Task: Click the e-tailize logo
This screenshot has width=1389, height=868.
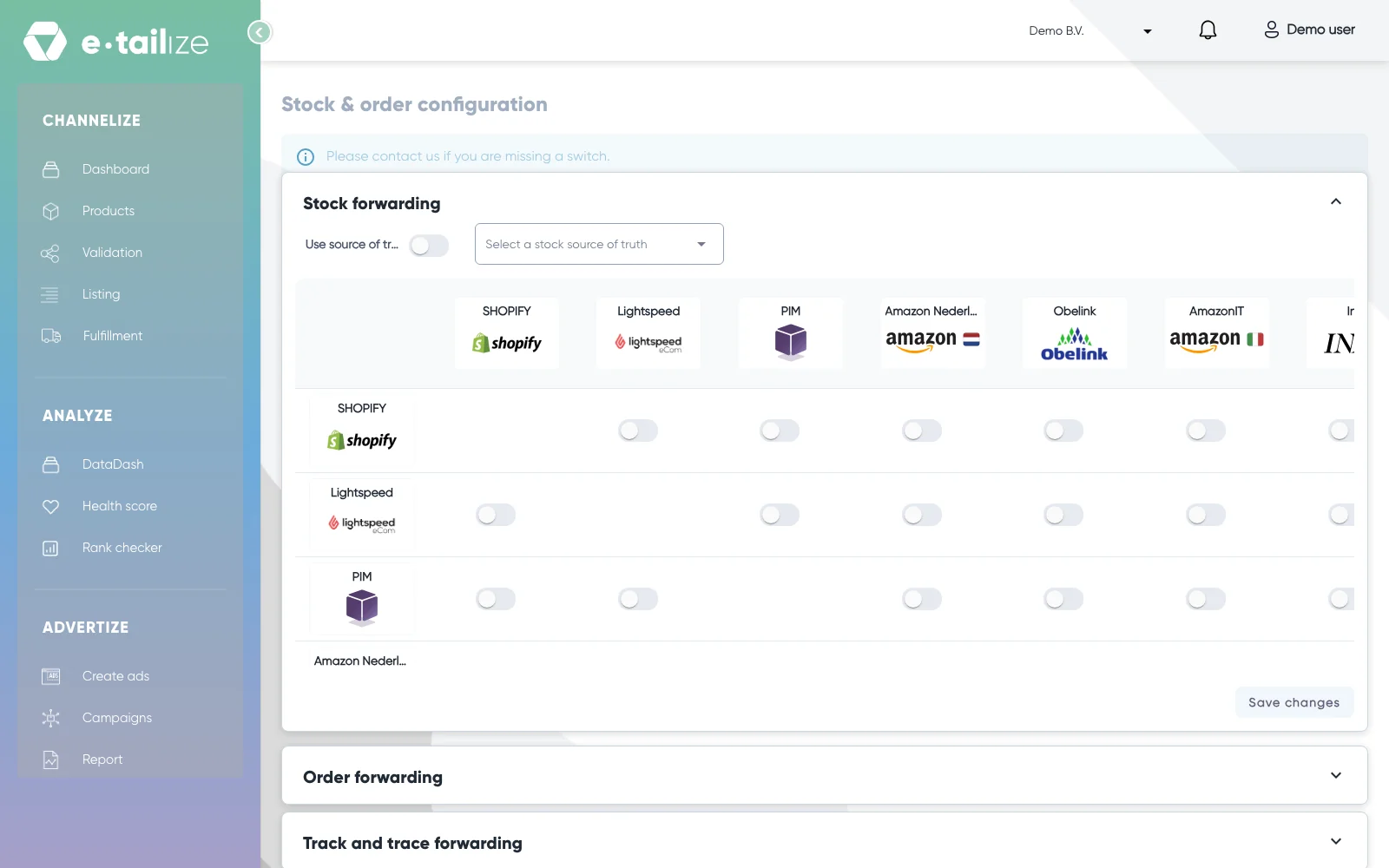Action: pyautogui.click(x=116, y=41)
